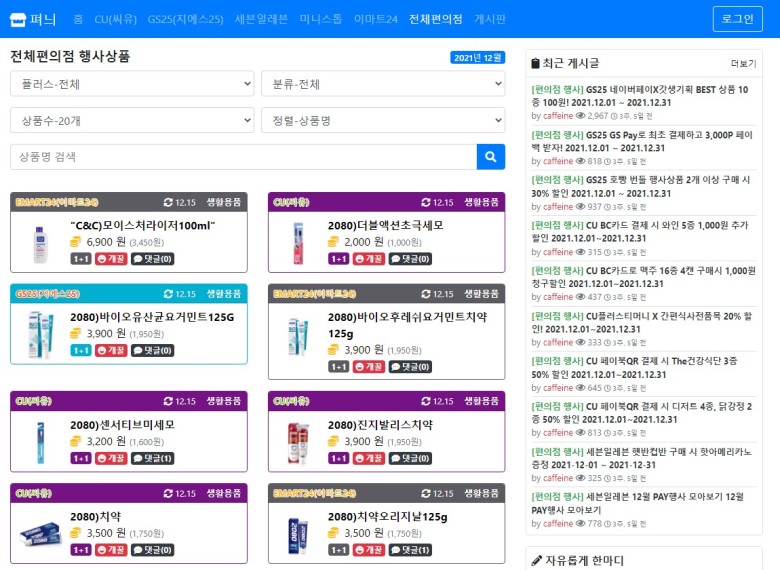Viewport: 780px width, 570px height.
Task: Focus the 상품명 검색 input field
Action: (x=243, y=157)
